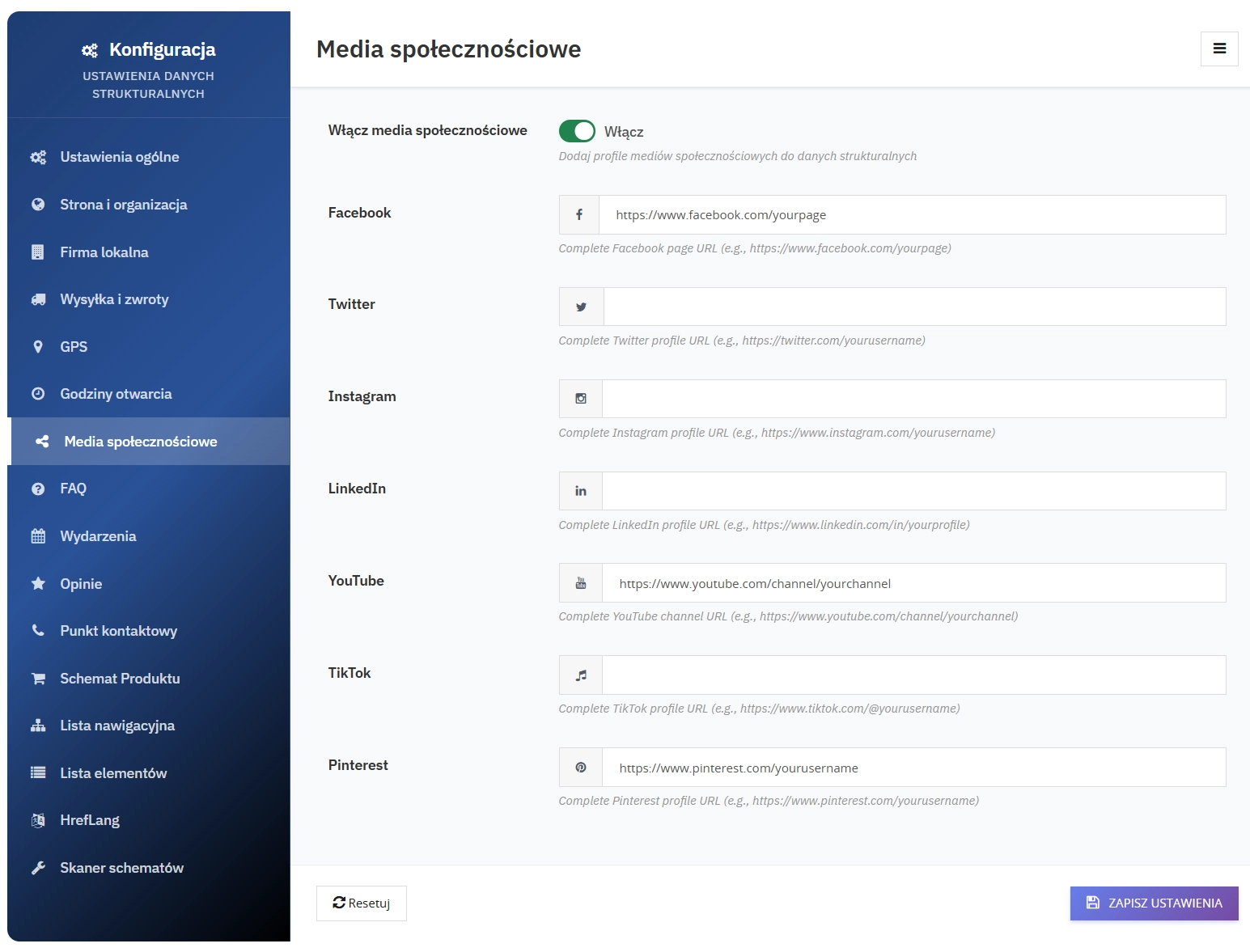Click the Facebook icon beside the URL field
The height and width of the screenshot is (952, 1250).
(x=579, y=215)
